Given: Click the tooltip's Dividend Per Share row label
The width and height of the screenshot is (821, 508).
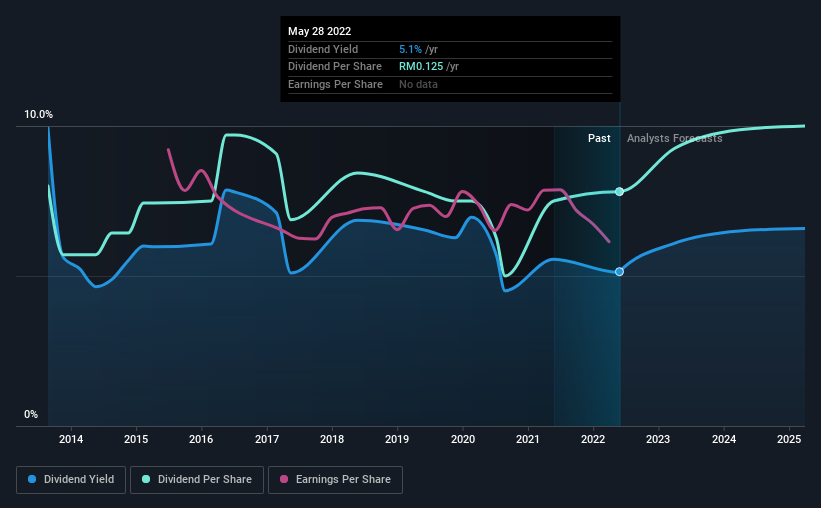Looking at the screenshot, I should (335, 67).
